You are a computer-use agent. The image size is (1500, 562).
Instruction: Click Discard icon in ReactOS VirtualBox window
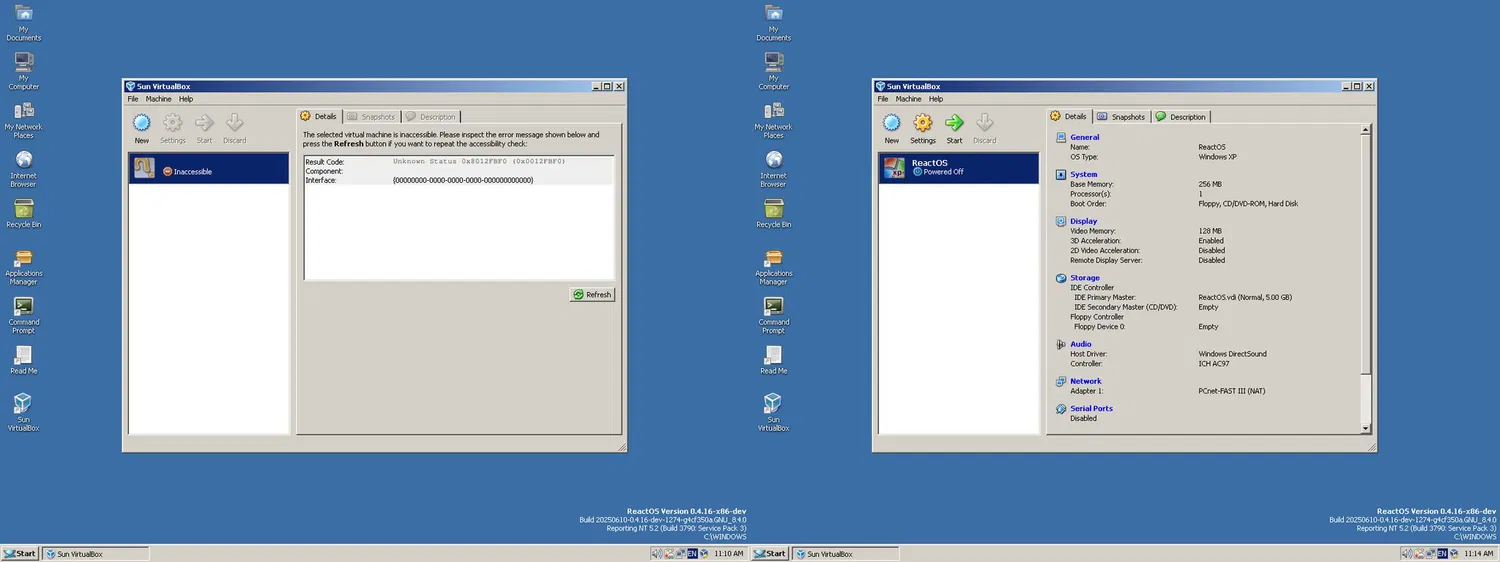[x=985, y=123]
